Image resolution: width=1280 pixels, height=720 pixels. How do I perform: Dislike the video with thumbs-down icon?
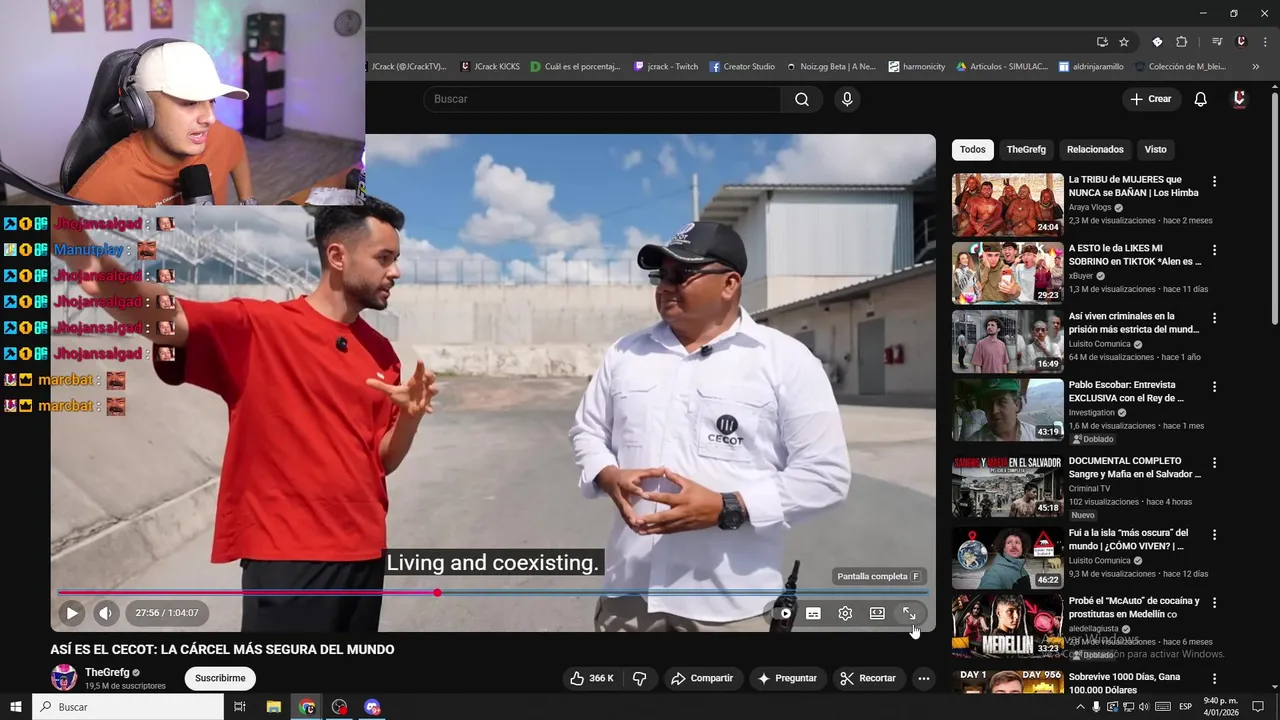tap(639, 678)
